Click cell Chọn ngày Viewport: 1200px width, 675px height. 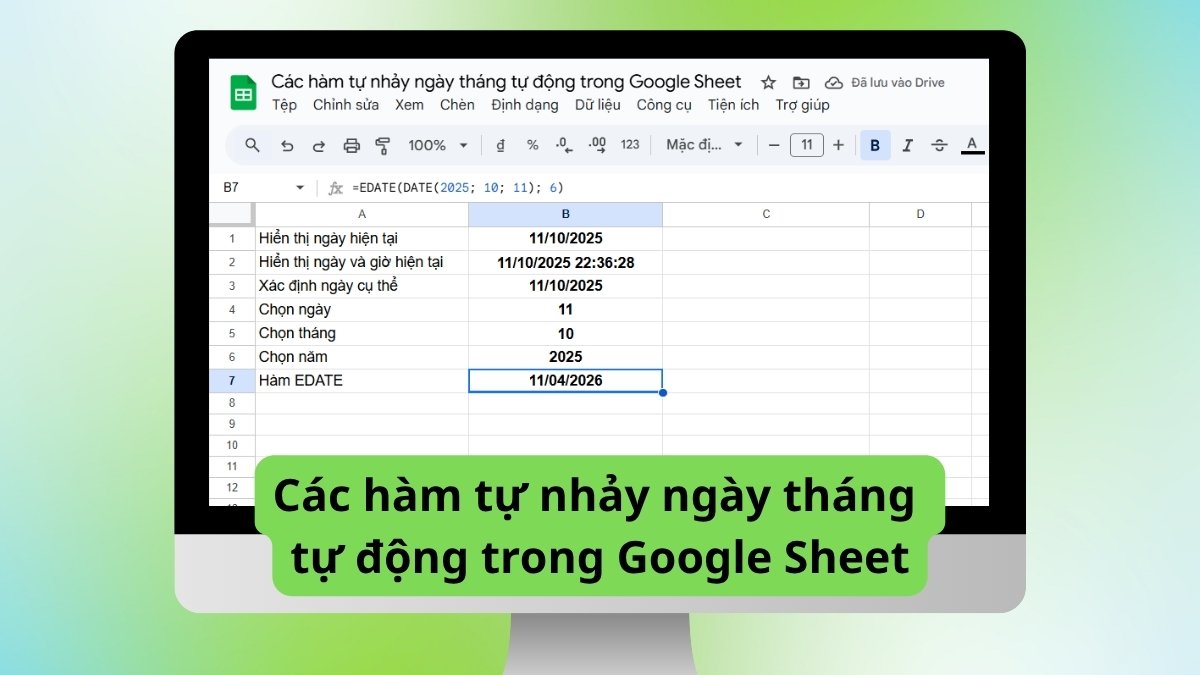click(361, 310)
